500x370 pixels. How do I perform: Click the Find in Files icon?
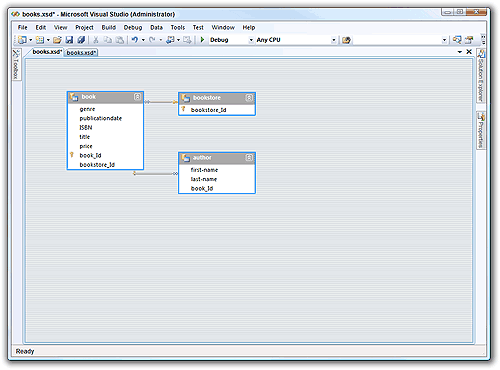tap(346, 40)
